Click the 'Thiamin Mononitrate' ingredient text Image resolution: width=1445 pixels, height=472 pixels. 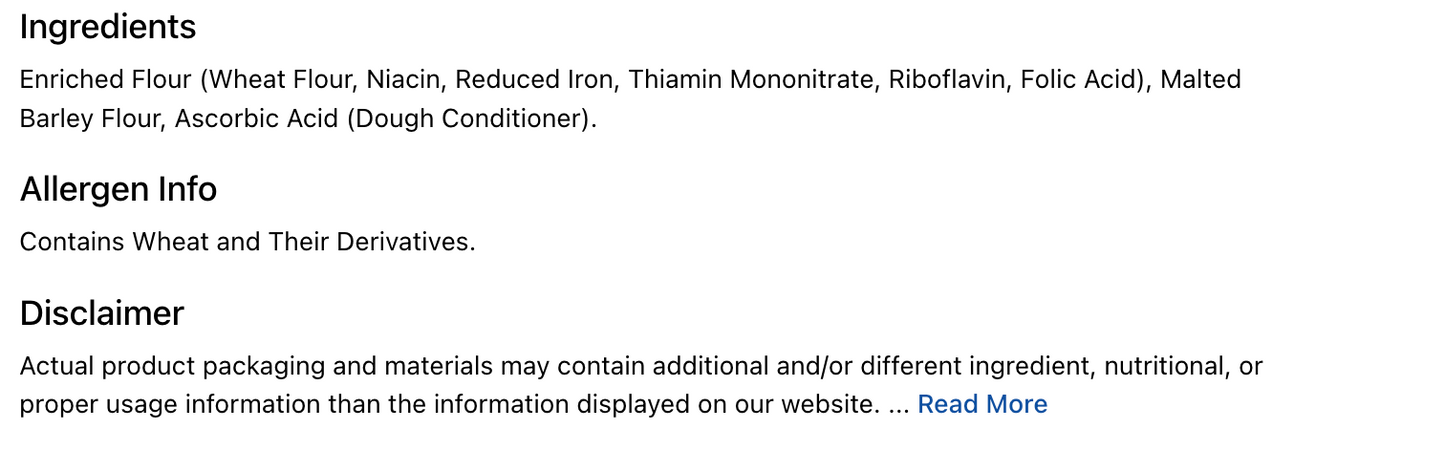pos(751,79)
